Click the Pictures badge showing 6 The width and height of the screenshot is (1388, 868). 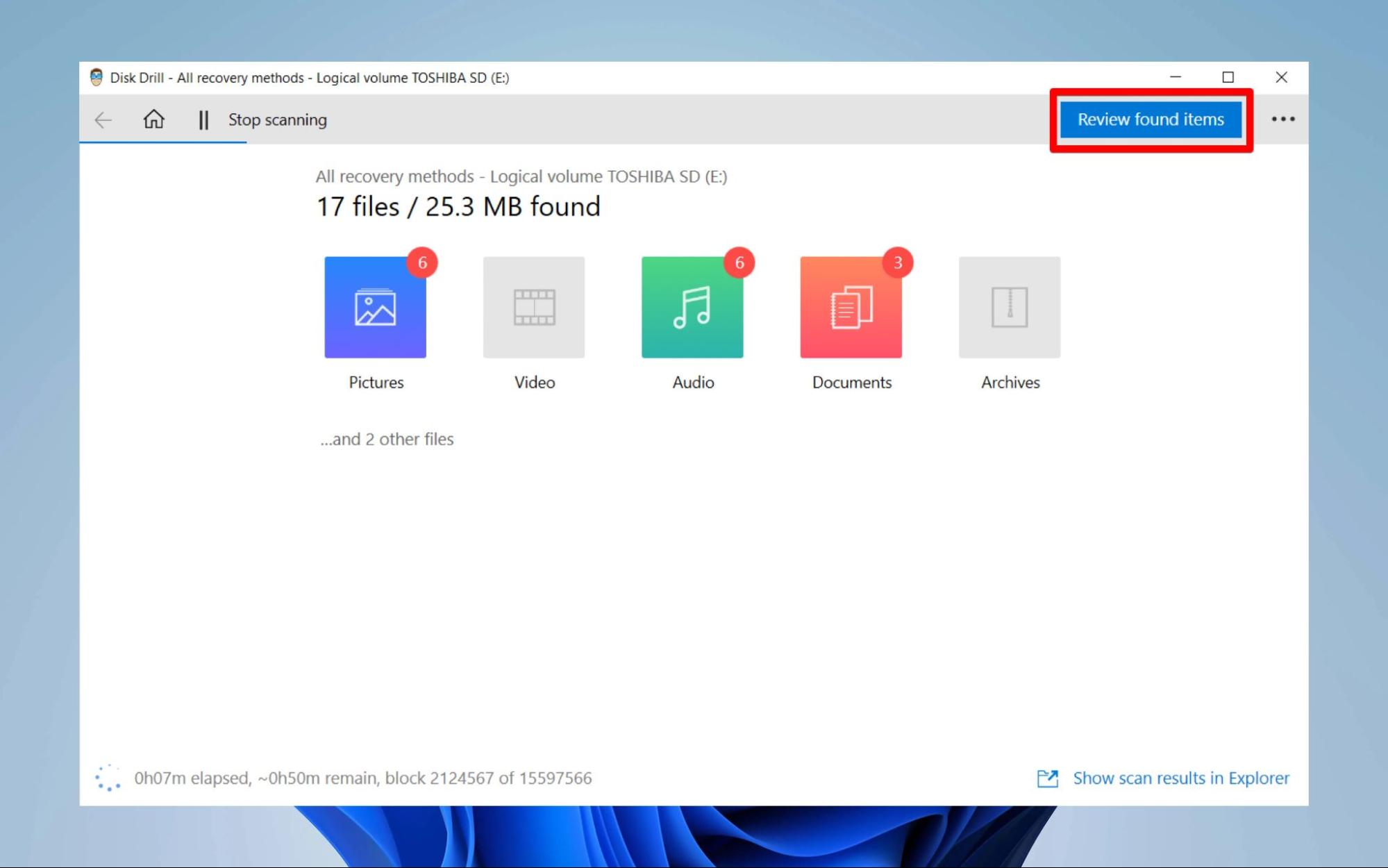pyautogui.click(x=422, y=262)
